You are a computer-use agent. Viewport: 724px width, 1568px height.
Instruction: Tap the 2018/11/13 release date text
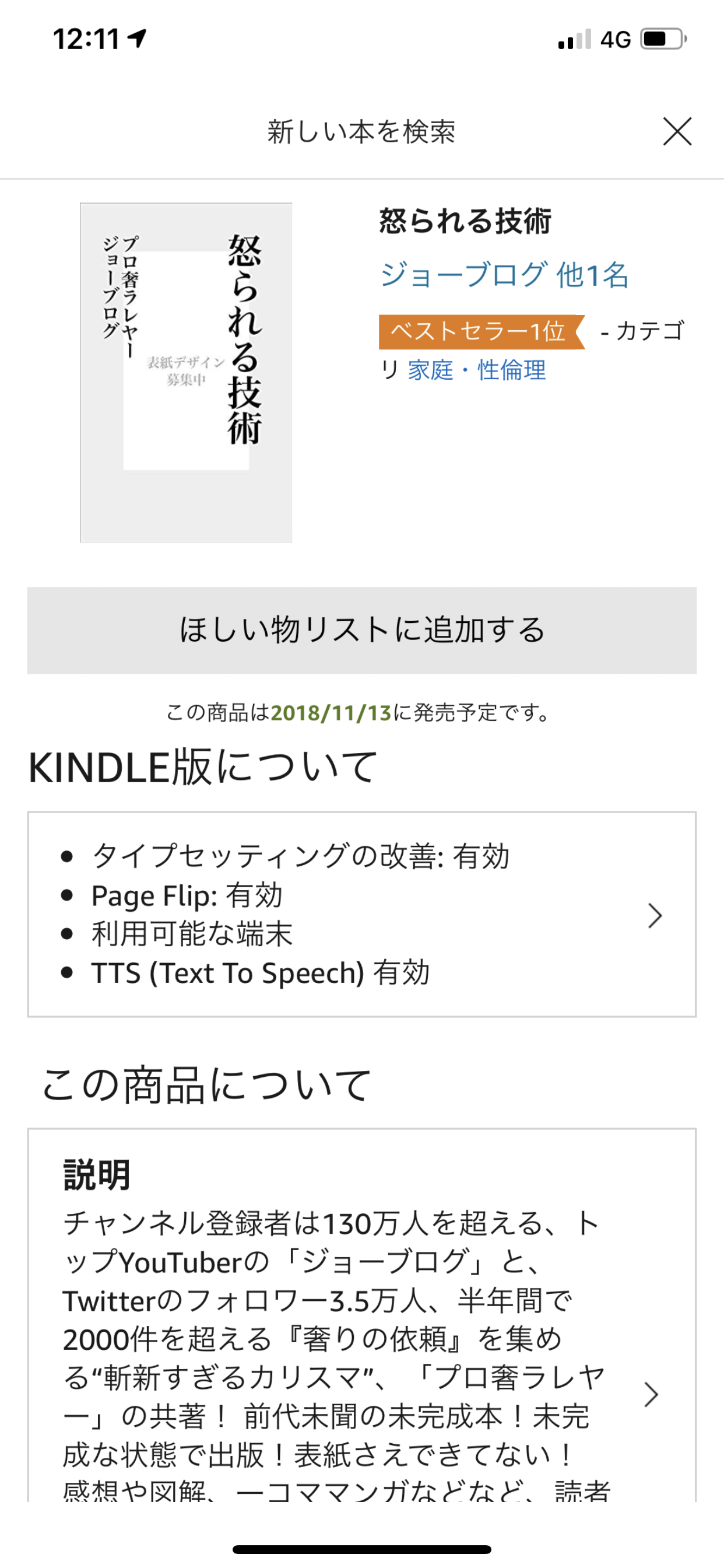[331, 713]
